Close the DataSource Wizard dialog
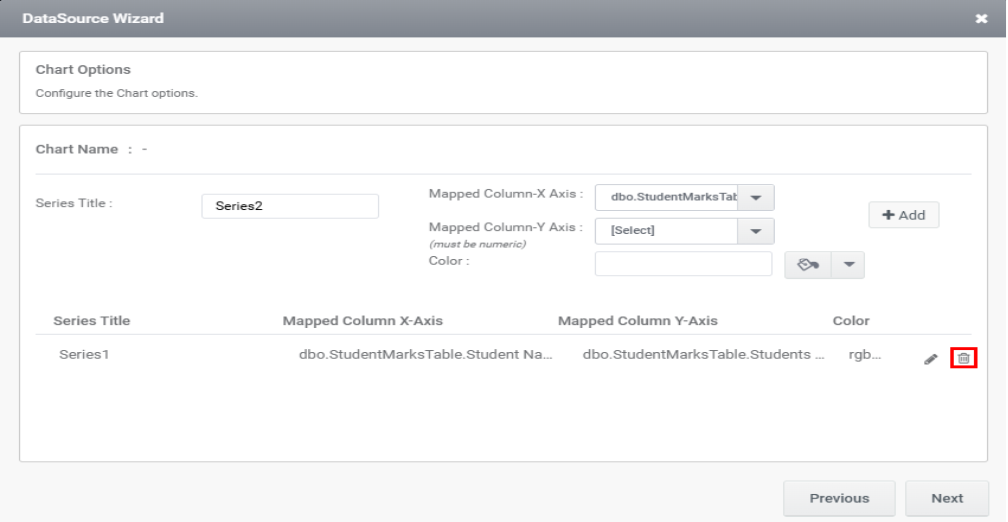The width and height of the screenshot is (1008, 522). [981, 19]
